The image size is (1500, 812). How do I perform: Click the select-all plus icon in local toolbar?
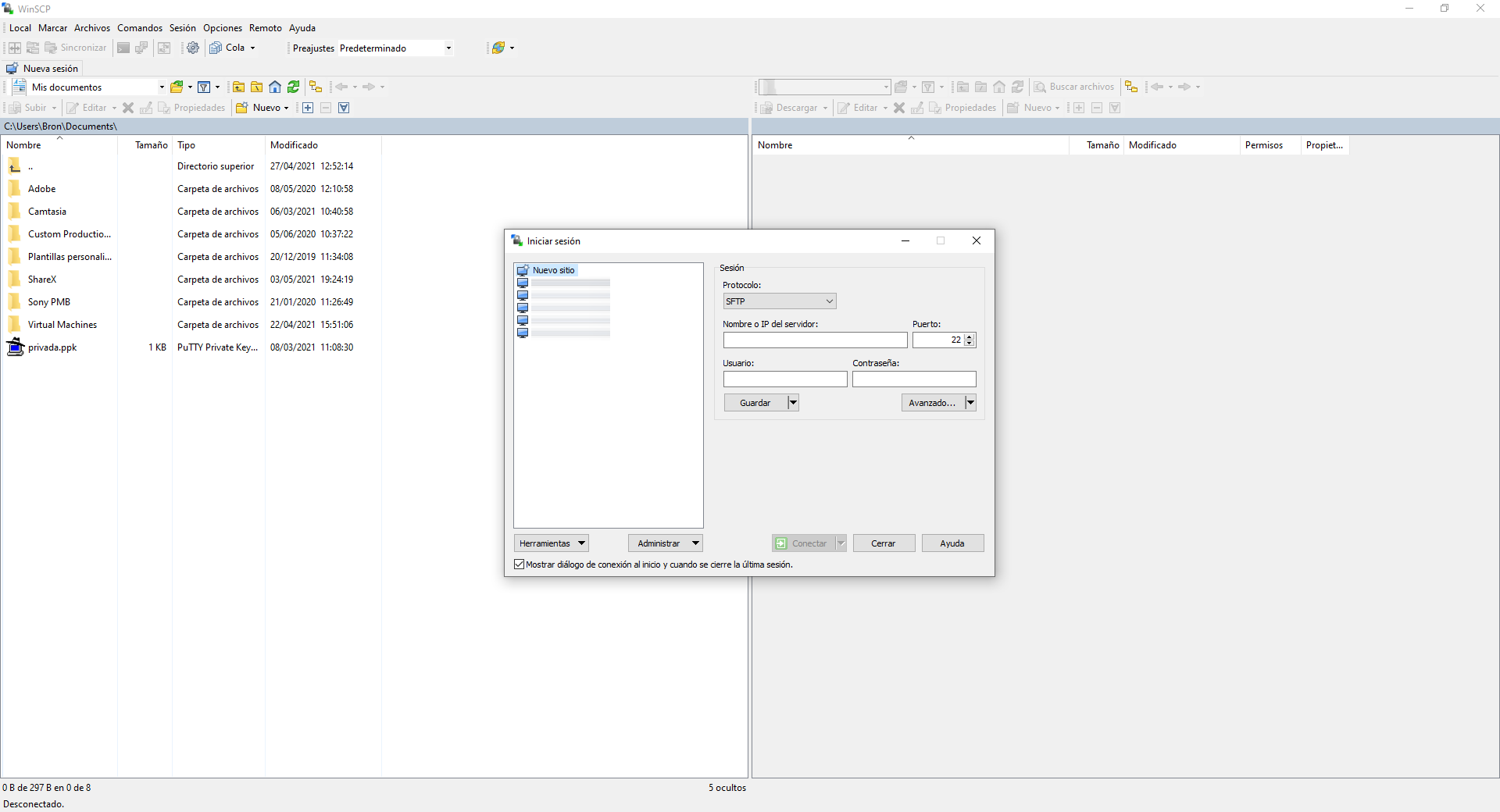pos(308,108)
